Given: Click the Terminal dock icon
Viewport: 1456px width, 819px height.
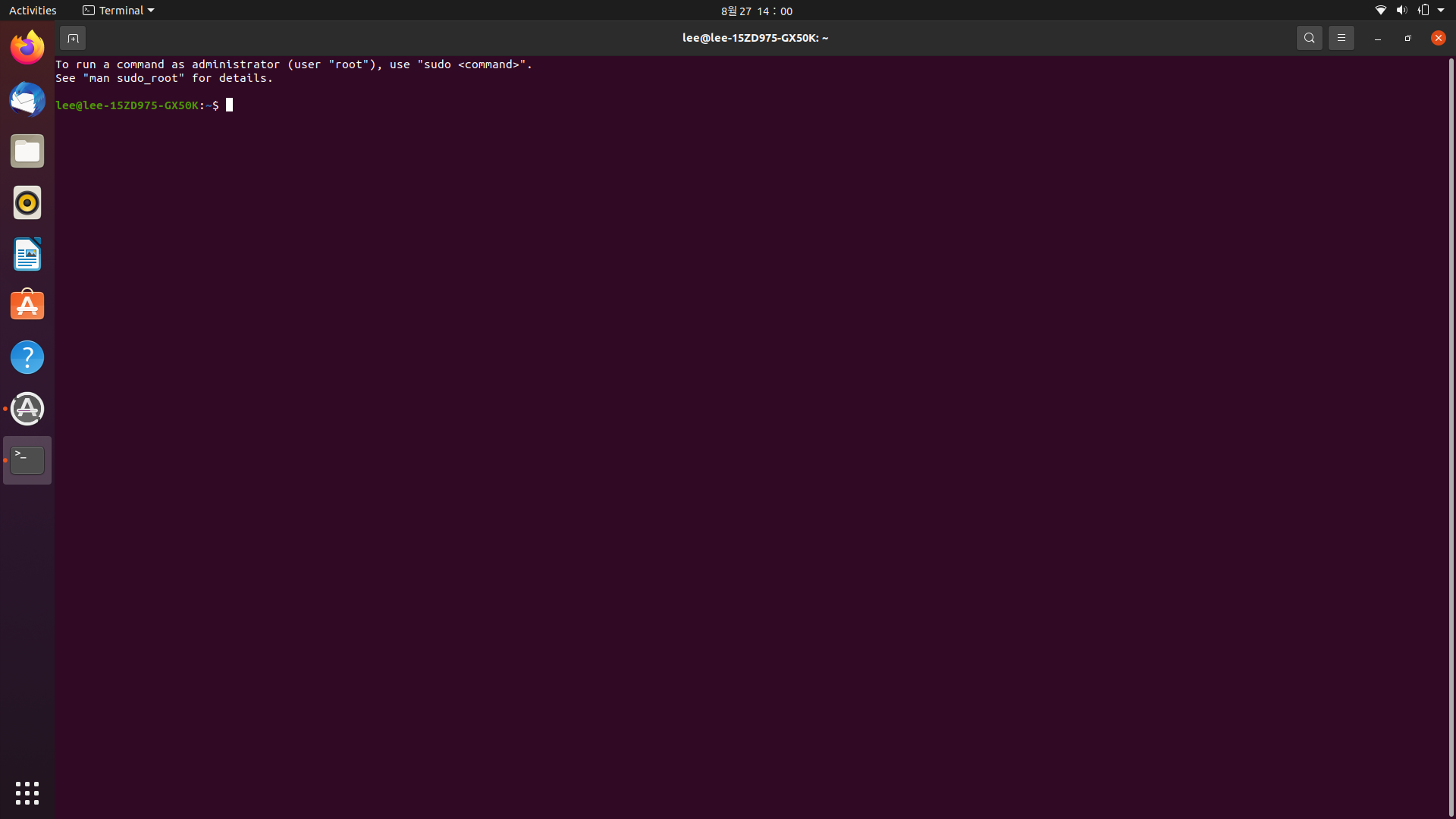Looking at the screenshot, I should click(x=27, y=460).
